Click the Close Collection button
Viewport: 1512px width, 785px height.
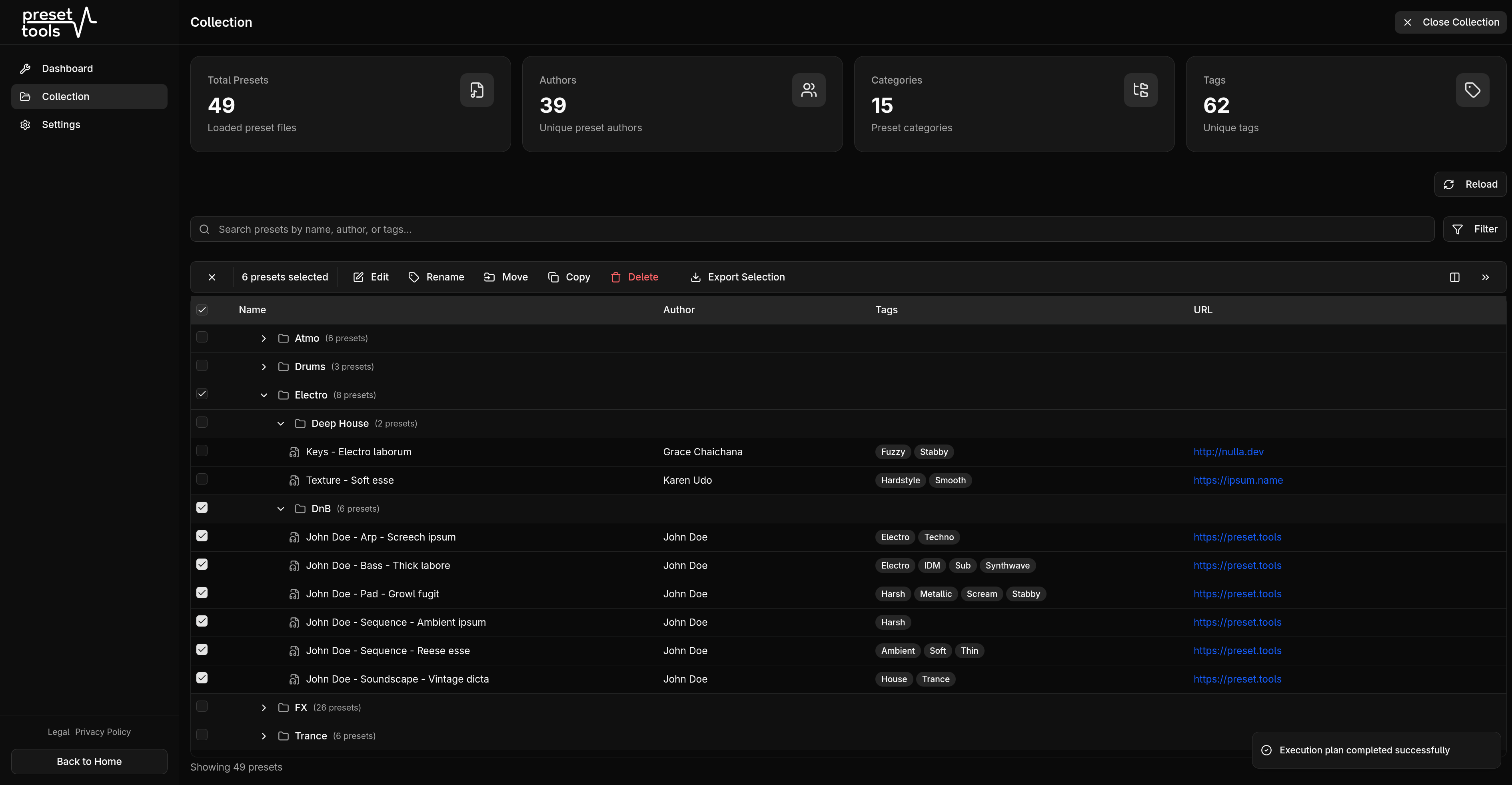point(1450,22)
